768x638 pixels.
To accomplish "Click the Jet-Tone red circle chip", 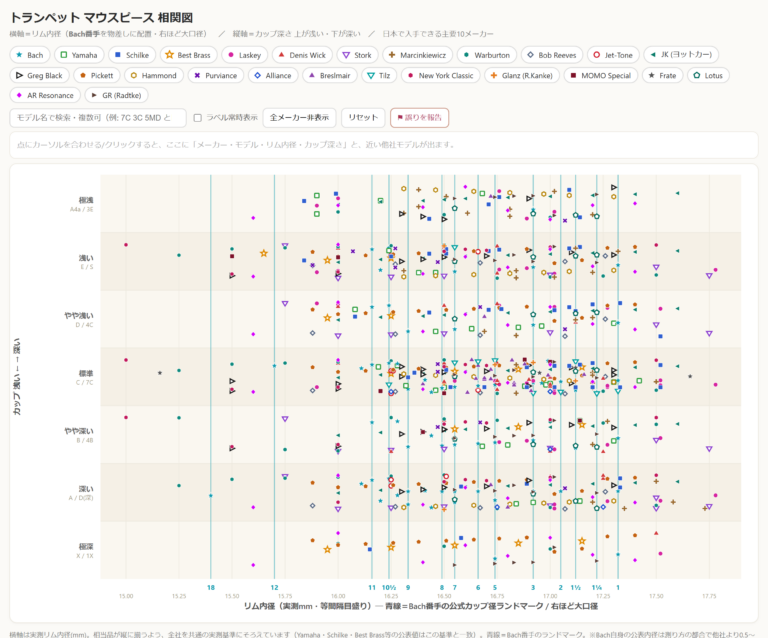I will click(613, 55).
